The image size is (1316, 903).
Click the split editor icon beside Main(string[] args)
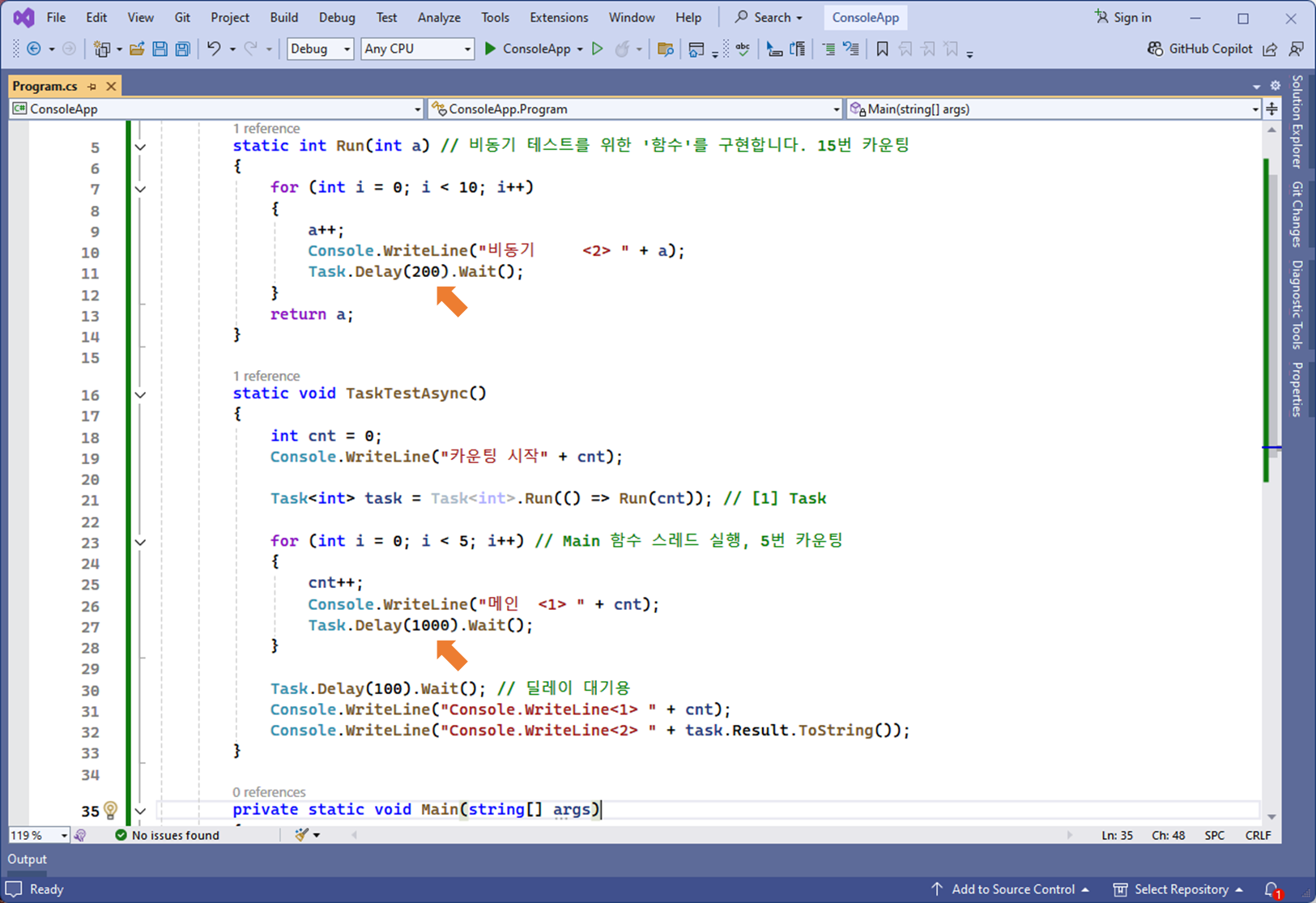(1272, 109)
